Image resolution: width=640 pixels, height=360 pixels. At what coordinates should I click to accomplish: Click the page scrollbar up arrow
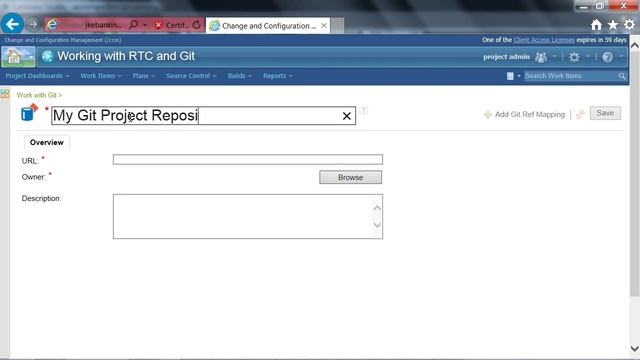coord(635,46)
